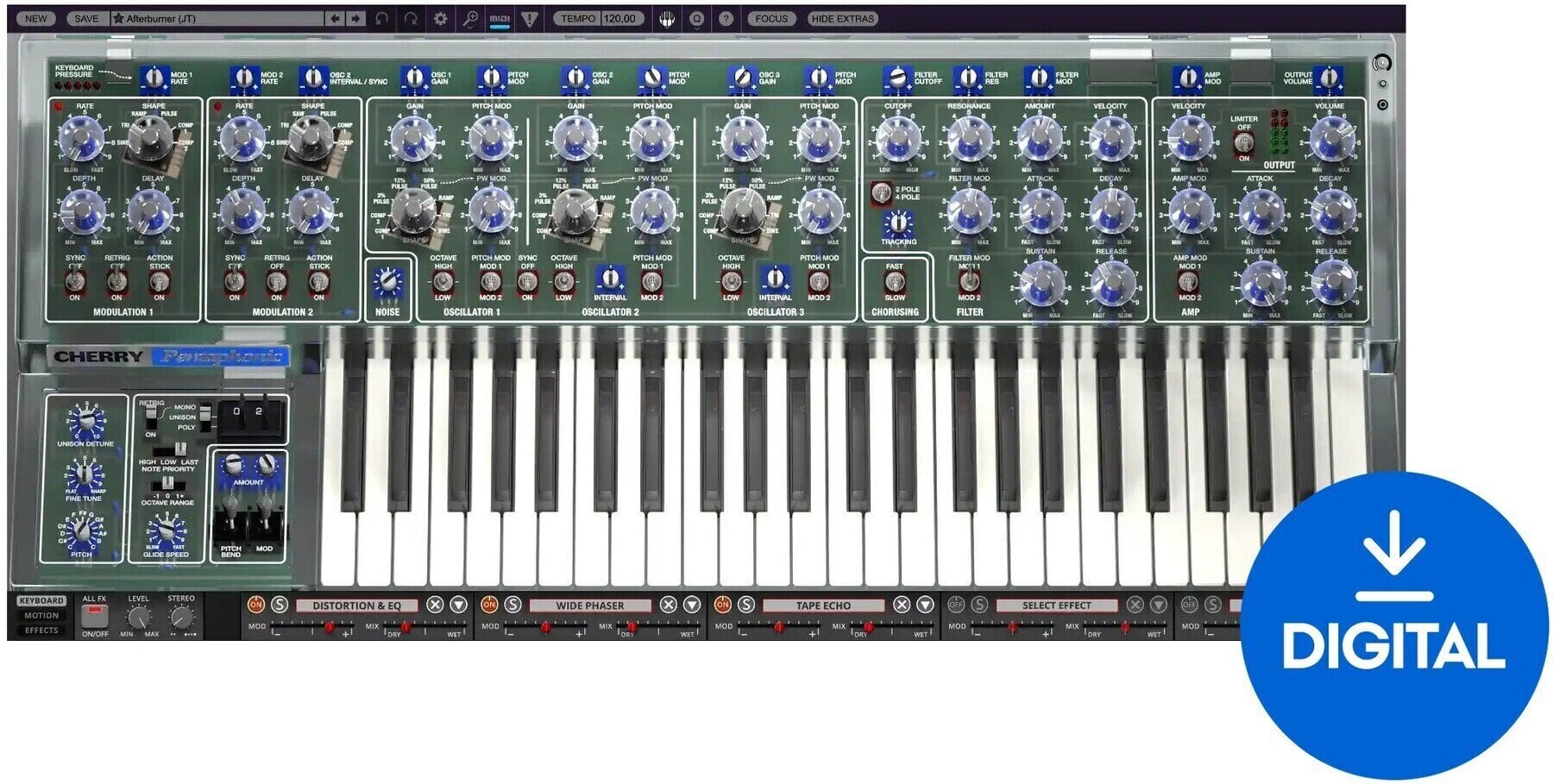
Task: Select next preset with right arrow
Action: click(x=355, y=18)
